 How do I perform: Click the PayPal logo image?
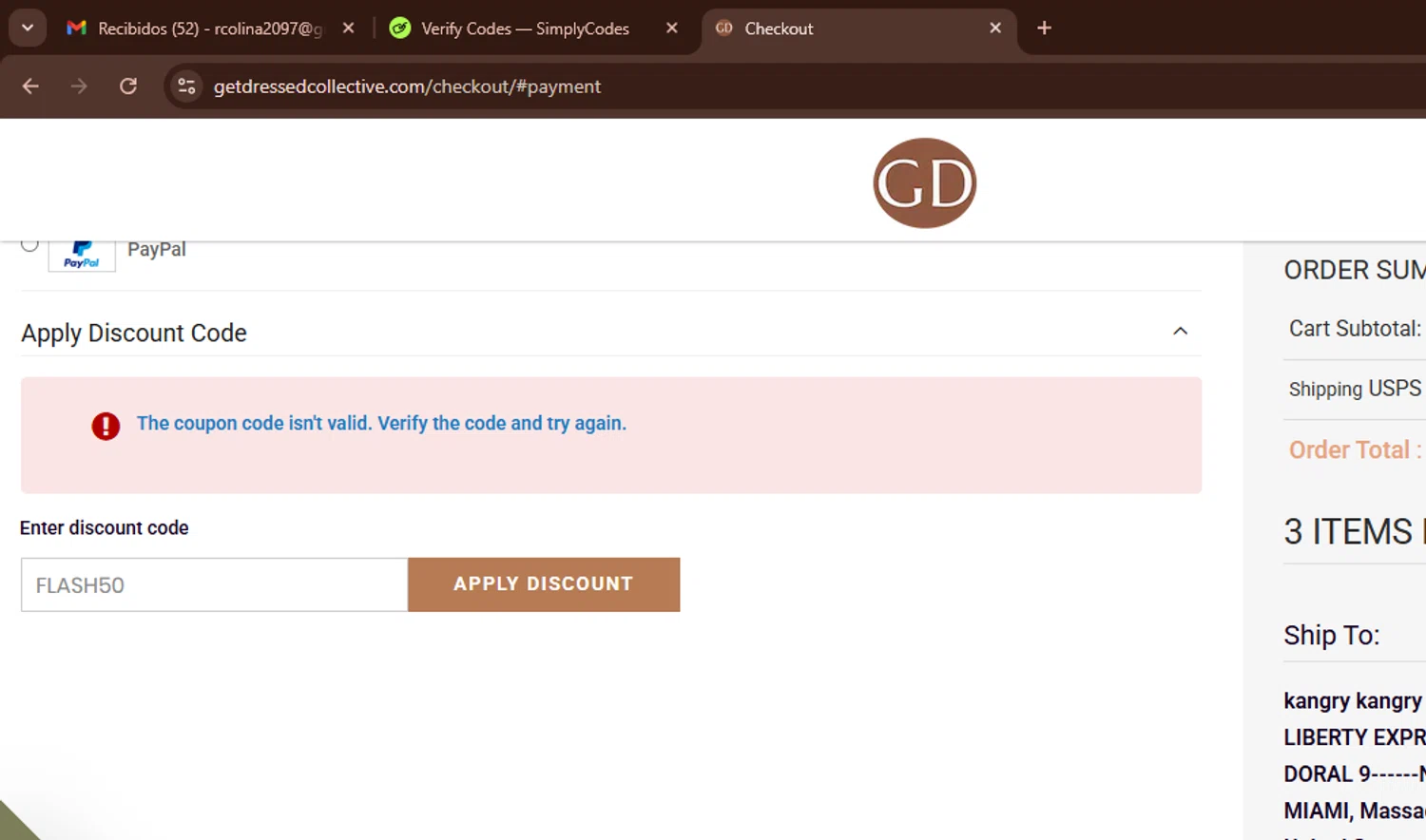click(x=82, y=255)
